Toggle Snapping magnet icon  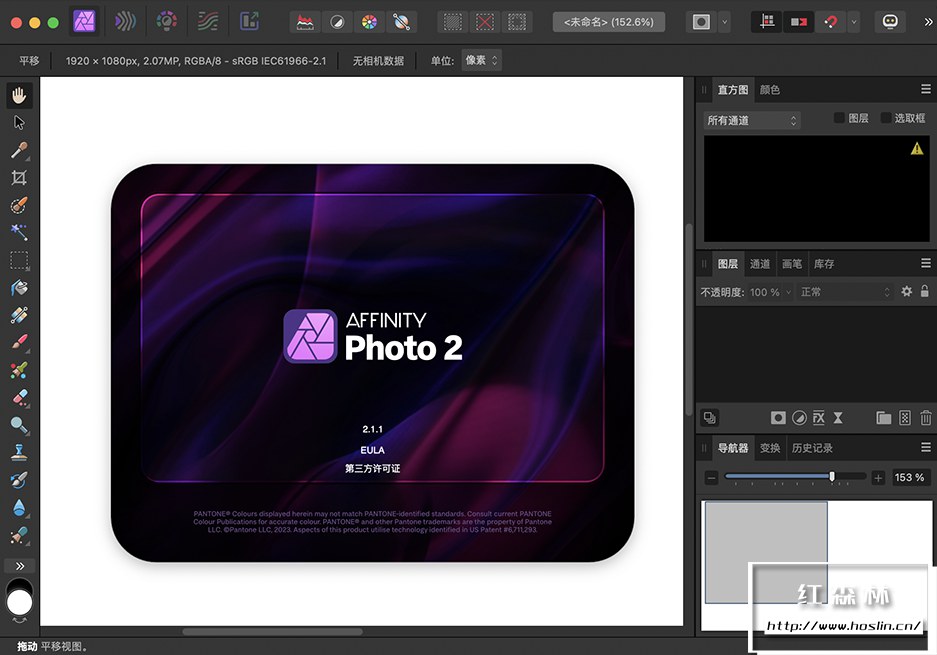coord(831,23)
